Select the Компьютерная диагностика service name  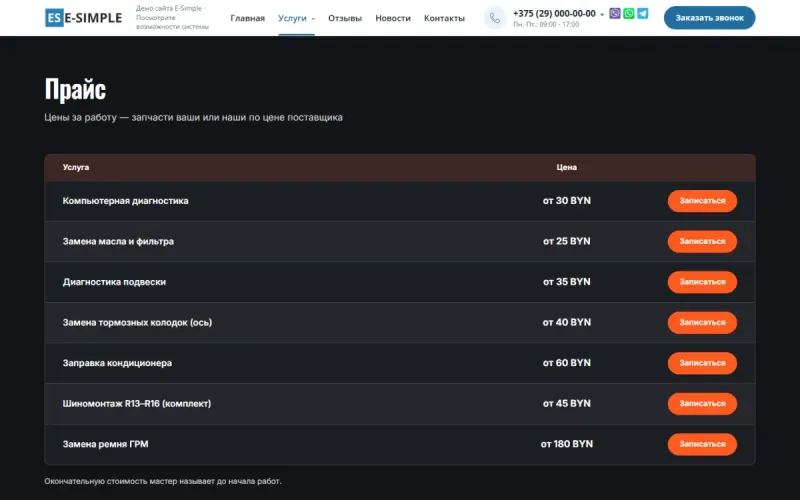coord(126,201)
